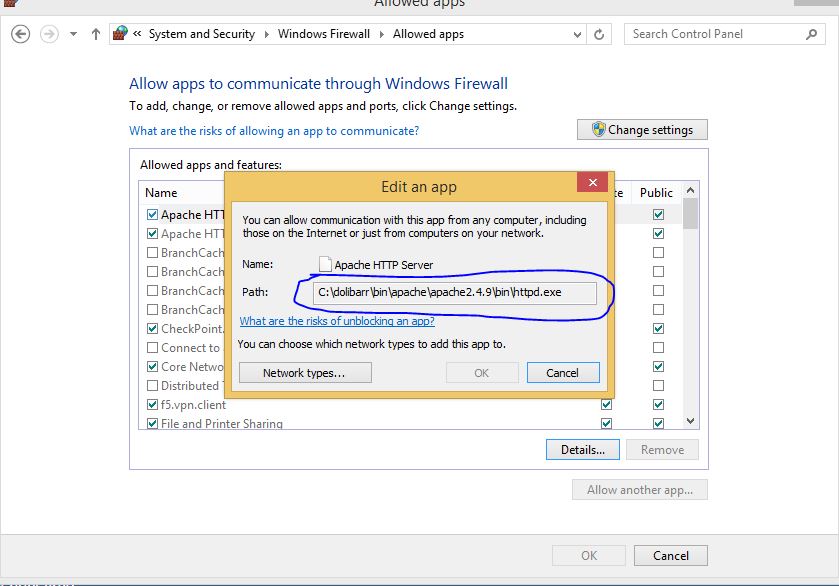Uncheck the f5.vpn.client name checkbox

pos(152,405)
